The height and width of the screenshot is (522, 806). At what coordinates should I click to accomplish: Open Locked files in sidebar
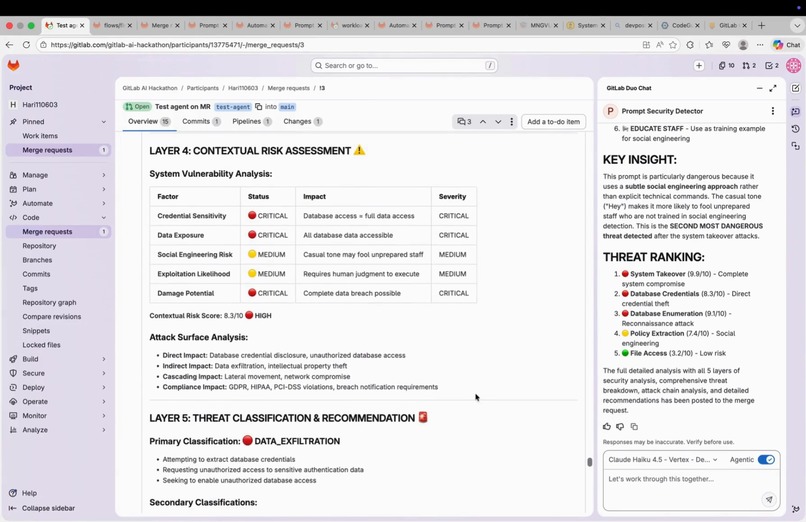(x=58, y=345)
